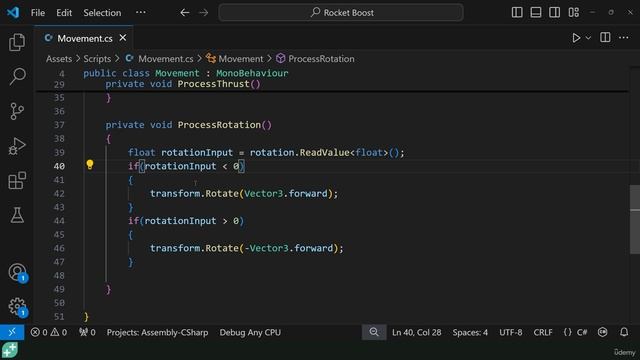The width and height of the screenshot is (640, 360).
Task: Open editor More Actions ellipsis
Action: click(624, 38)
